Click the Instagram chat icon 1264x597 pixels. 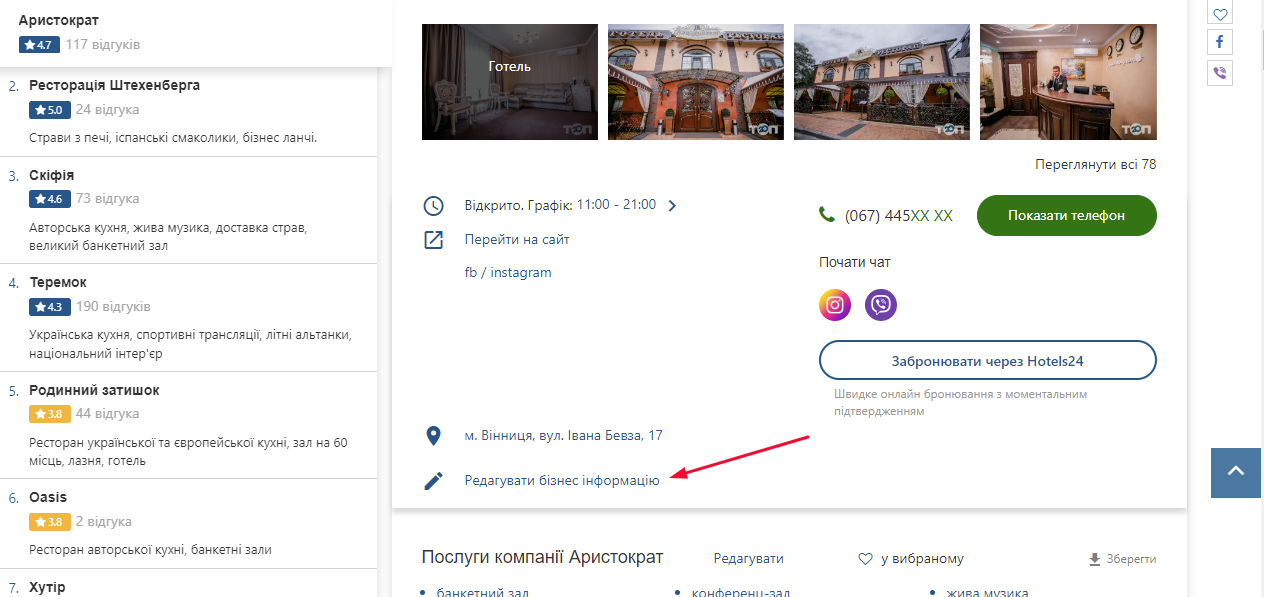[x=835, y=305]
